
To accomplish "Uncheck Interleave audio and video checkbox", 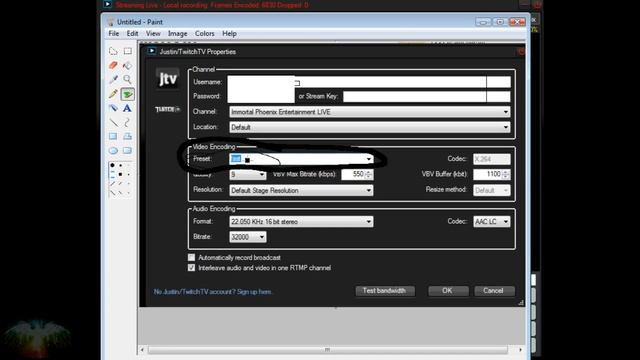I will click(191, 268).
